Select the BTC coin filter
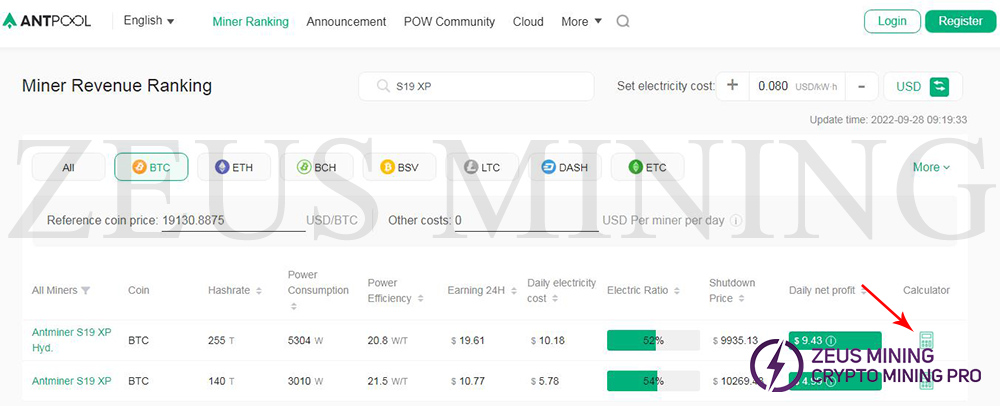This screenshot has height=406, width=1000. tap(151, 167)
